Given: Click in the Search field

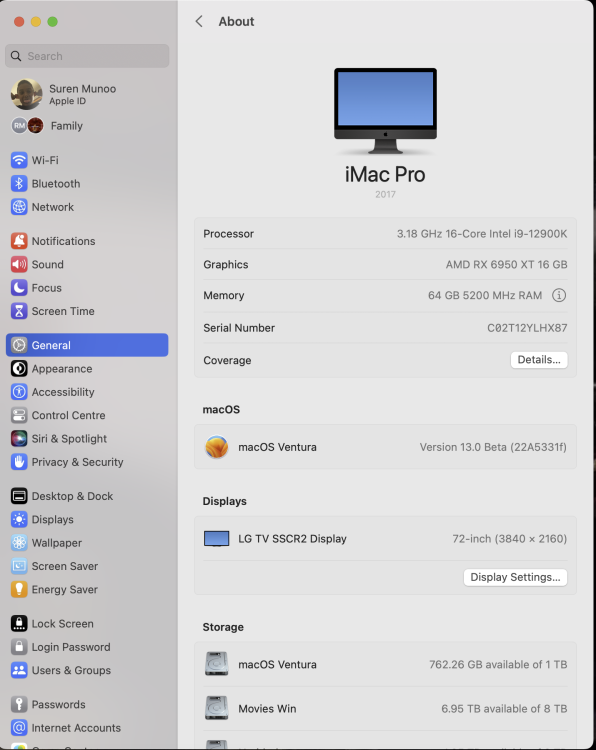Looking at the screenshot, I should click(87, 56).
